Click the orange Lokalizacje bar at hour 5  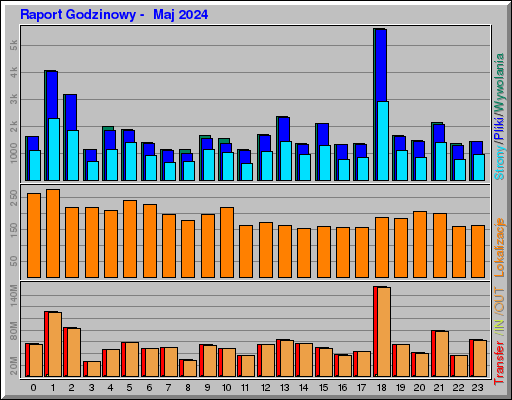coord(130,239)
